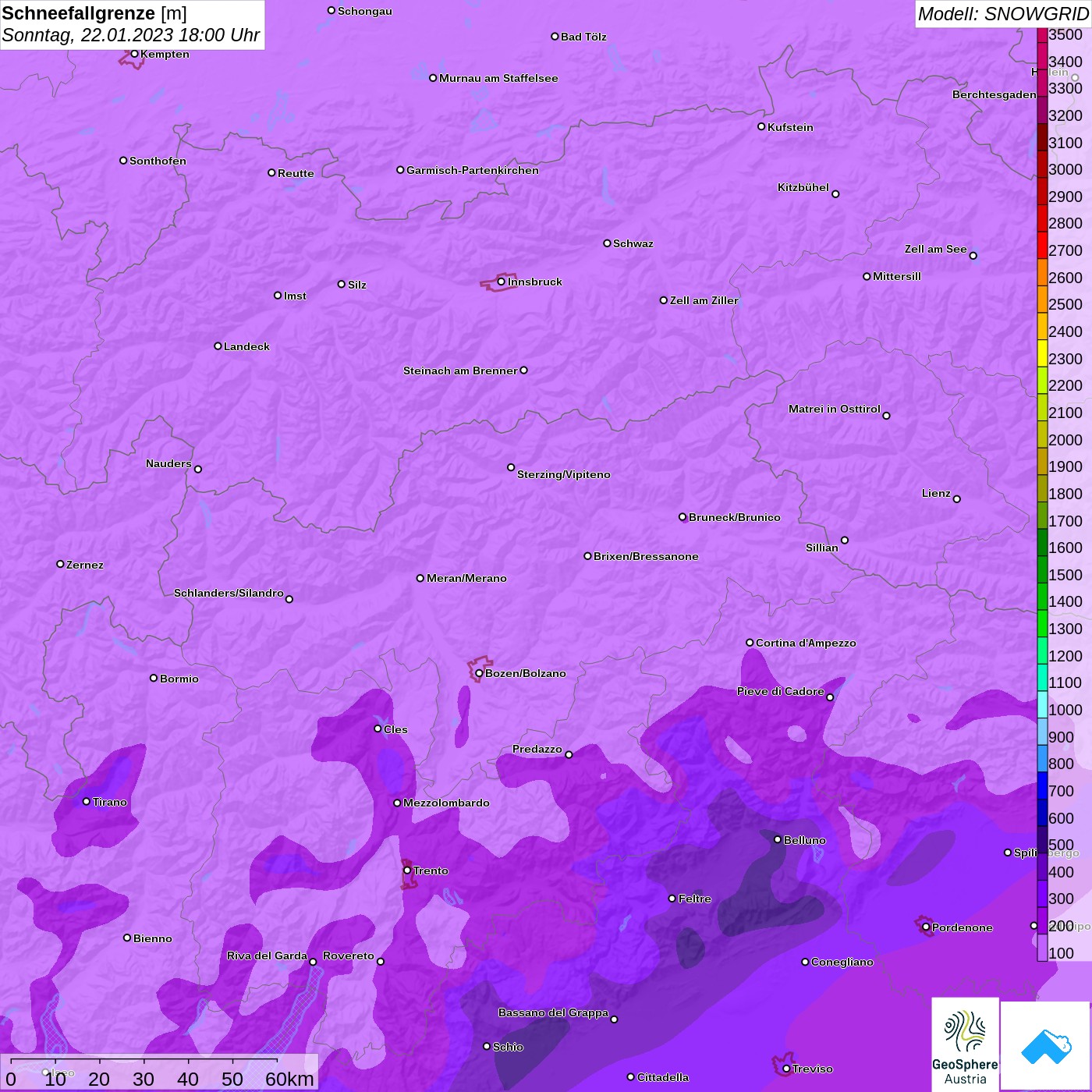Screen dimensions: 1092x1092
Task: Click the Schwaz label
Action: [x=633, y=243]
